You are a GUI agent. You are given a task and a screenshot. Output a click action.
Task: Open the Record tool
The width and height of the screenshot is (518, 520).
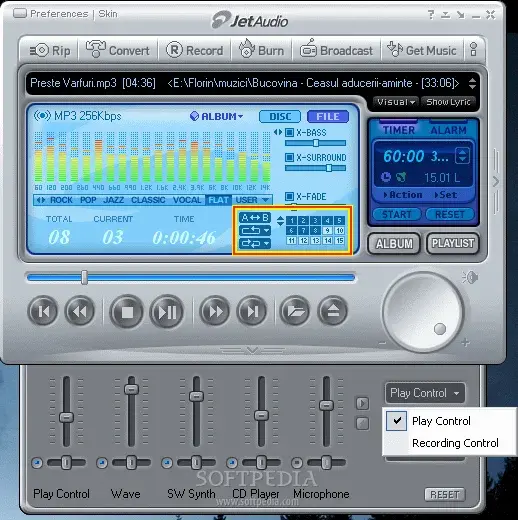(194, 50)
